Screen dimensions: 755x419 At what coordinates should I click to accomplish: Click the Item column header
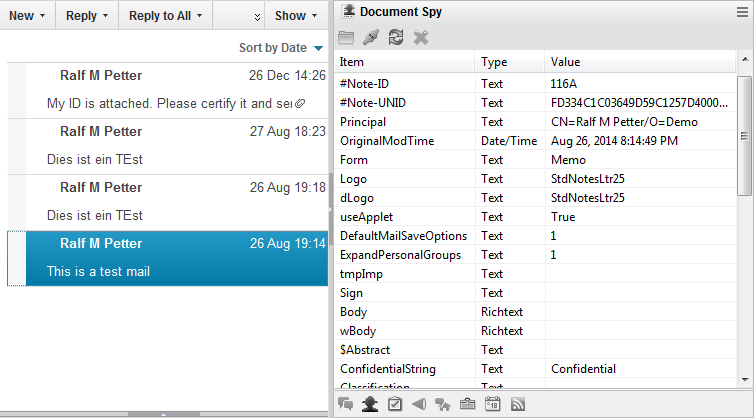(x=404, y=62)
